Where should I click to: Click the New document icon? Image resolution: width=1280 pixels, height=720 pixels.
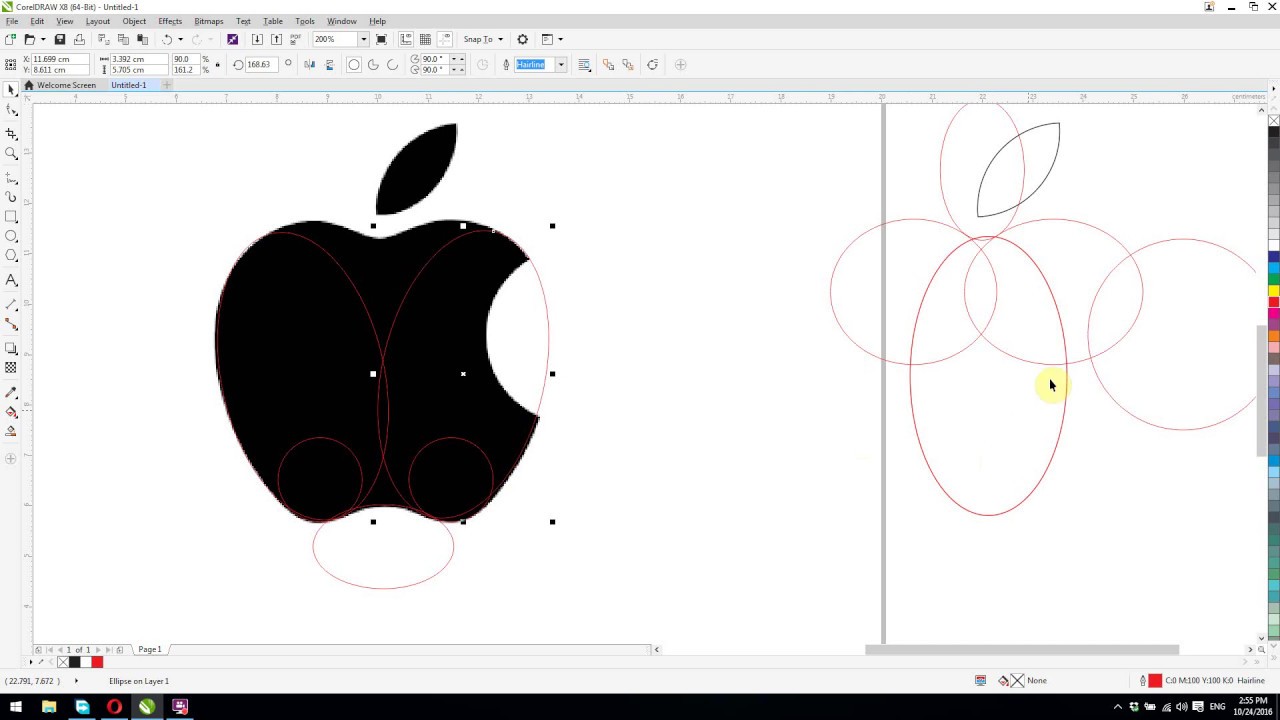pyautogui.click(x=10, y=39)
